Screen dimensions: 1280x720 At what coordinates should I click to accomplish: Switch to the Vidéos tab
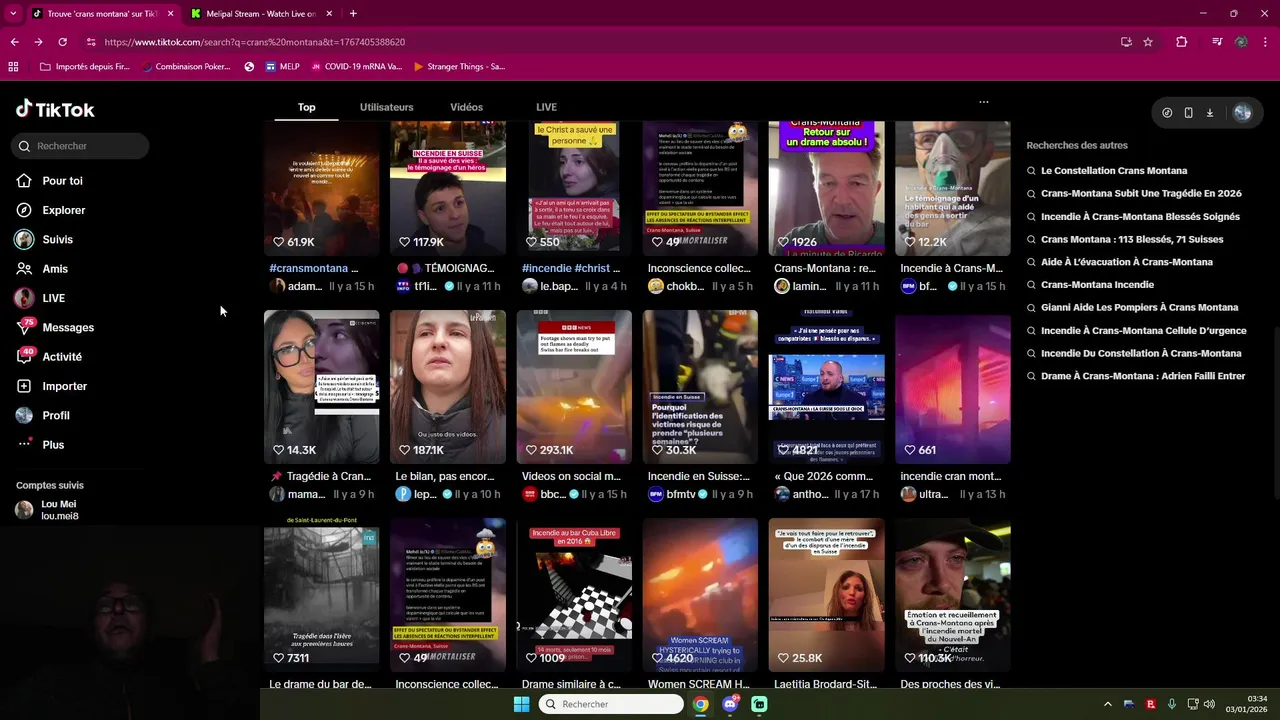click(466, 107)
